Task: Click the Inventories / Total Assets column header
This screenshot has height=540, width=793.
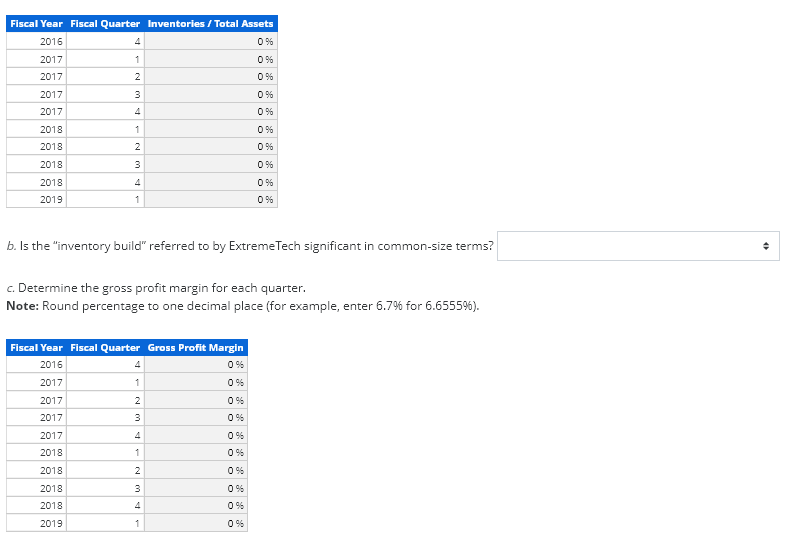Action: coord(210,23)
